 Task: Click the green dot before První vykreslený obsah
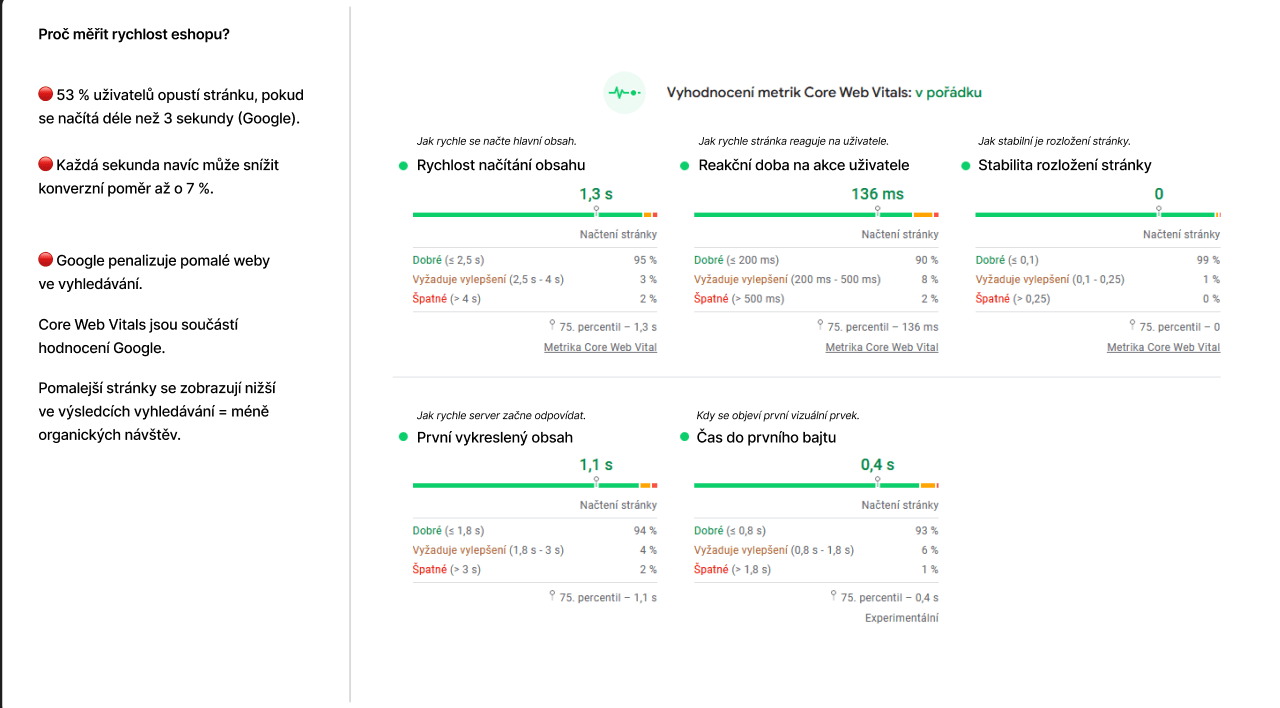[403, 437]
